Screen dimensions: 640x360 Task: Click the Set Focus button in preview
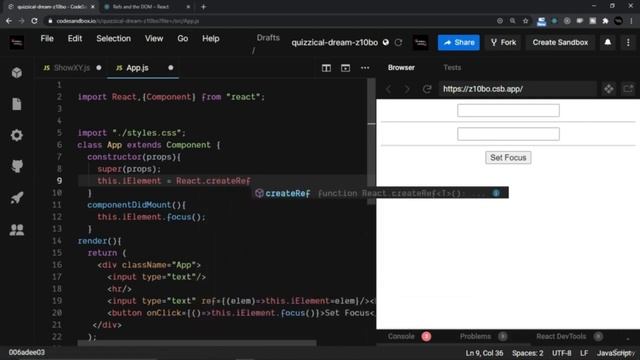[508, 158]
